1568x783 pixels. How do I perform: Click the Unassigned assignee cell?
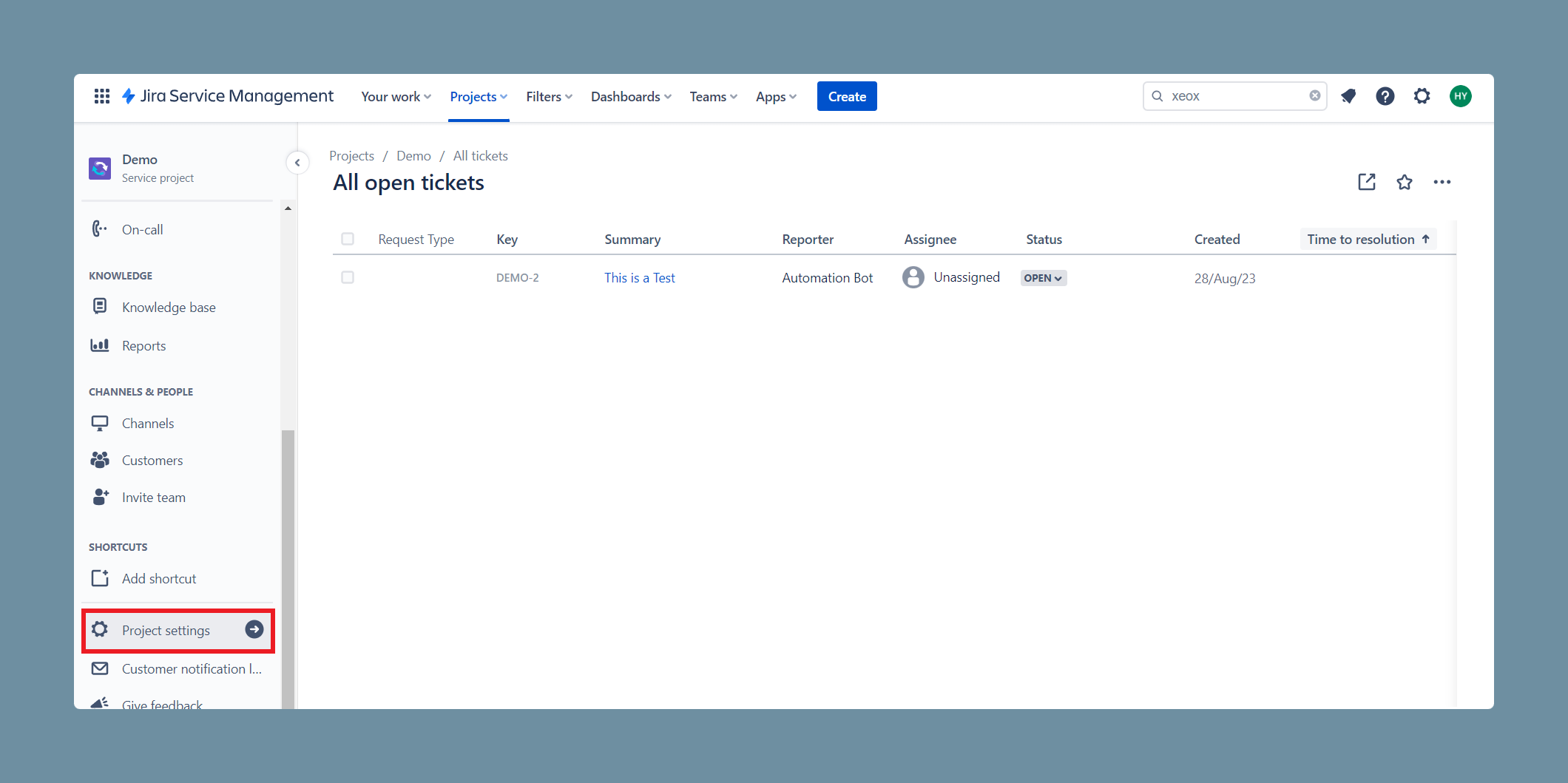point(951,277)
